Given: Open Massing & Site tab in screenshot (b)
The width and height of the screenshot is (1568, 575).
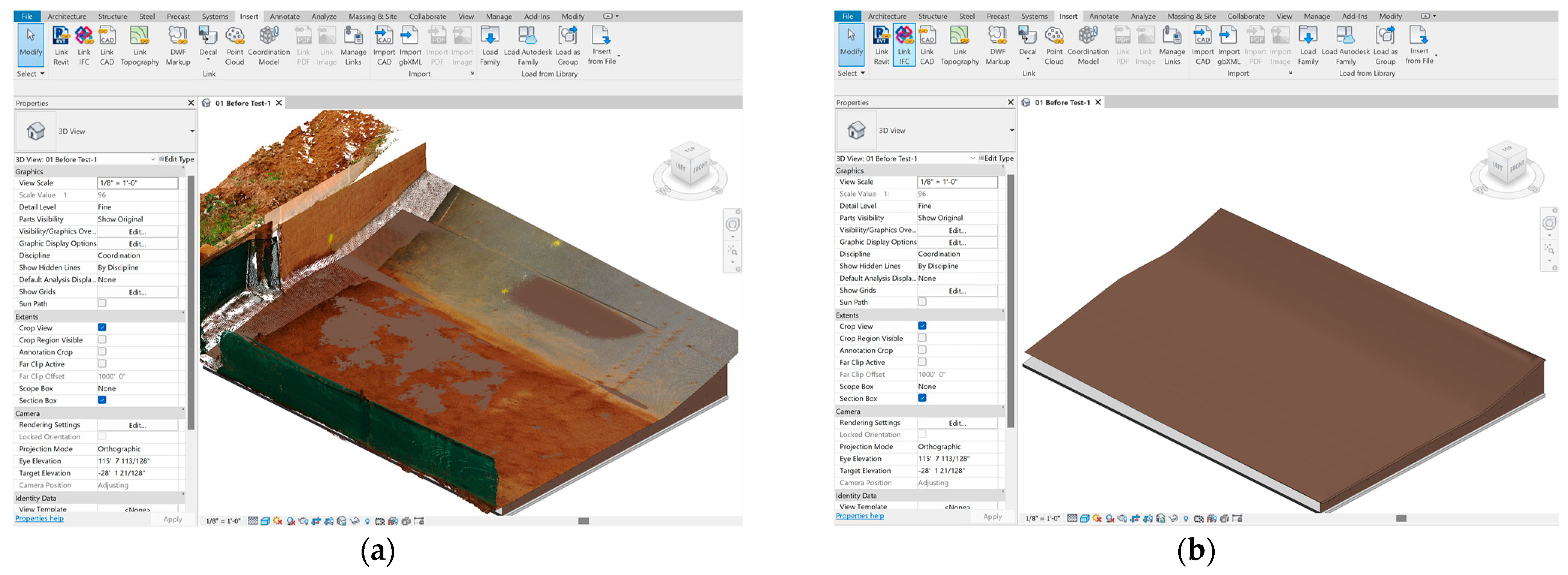Looking at the screenshot, I should point(1192,17).
